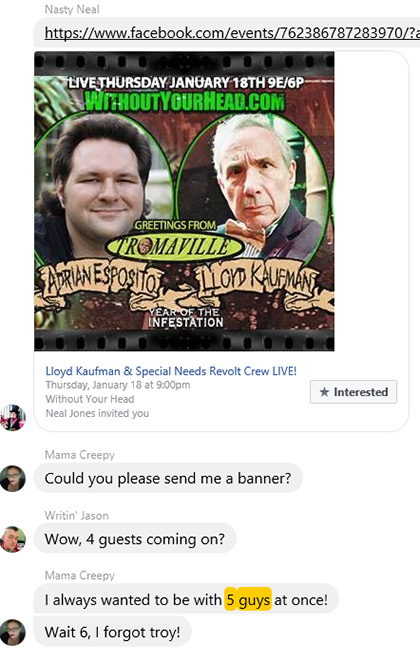The image size is (420, 662).
Task: Click the 'Without Your Head' event location text
Action: coord(90,399)
